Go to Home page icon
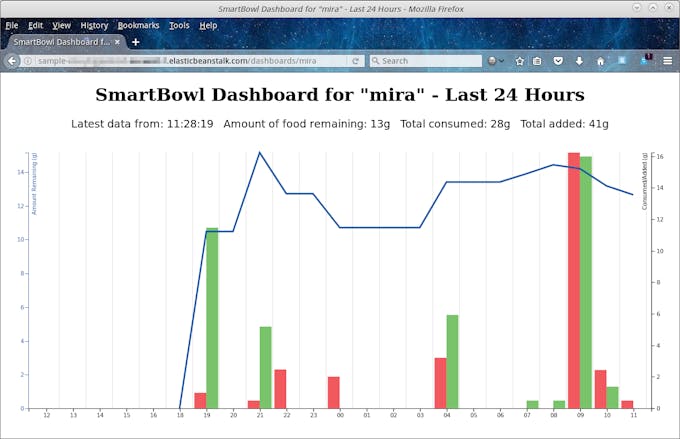 [x=601, y=61]
